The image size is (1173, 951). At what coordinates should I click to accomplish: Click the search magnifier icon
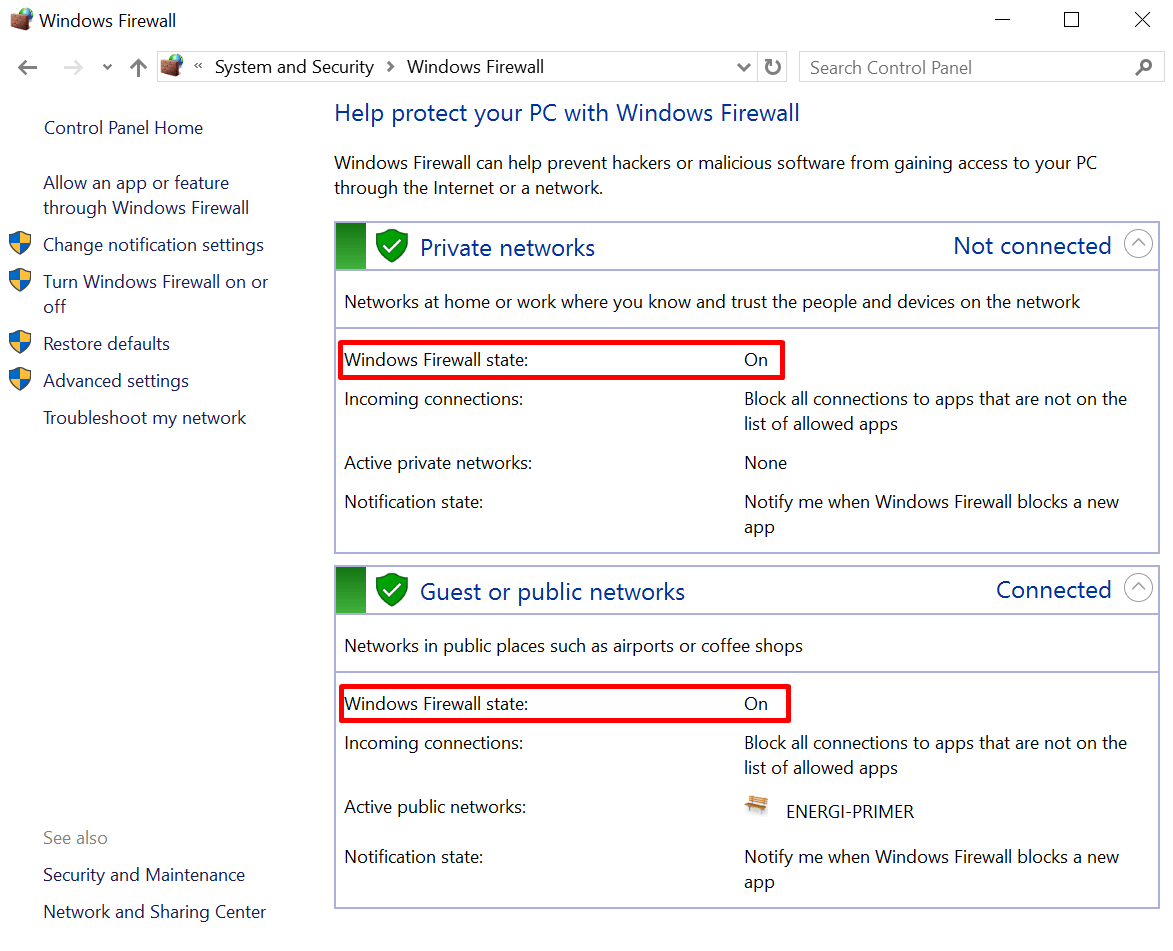point(1143,67)
